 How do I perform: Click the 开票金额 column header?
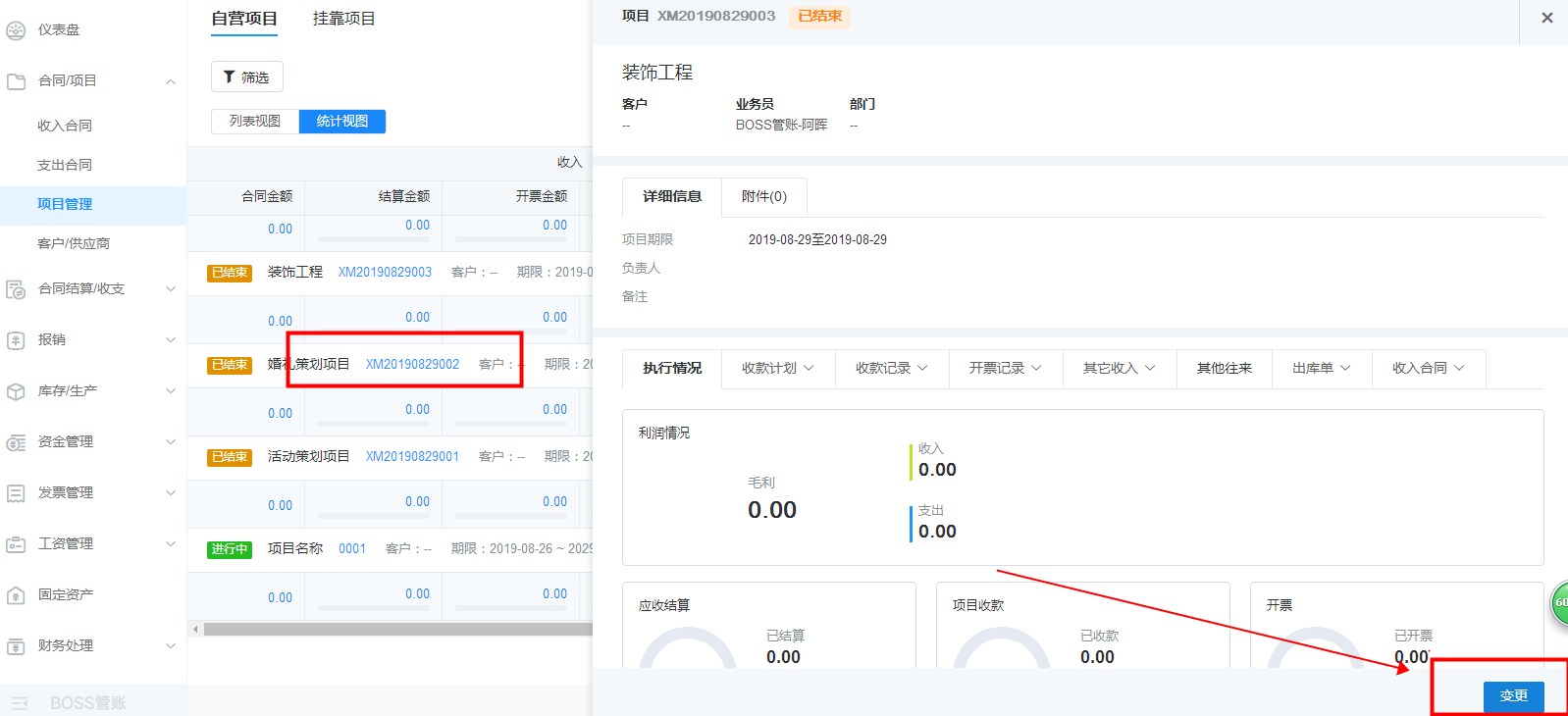[542, 197]
